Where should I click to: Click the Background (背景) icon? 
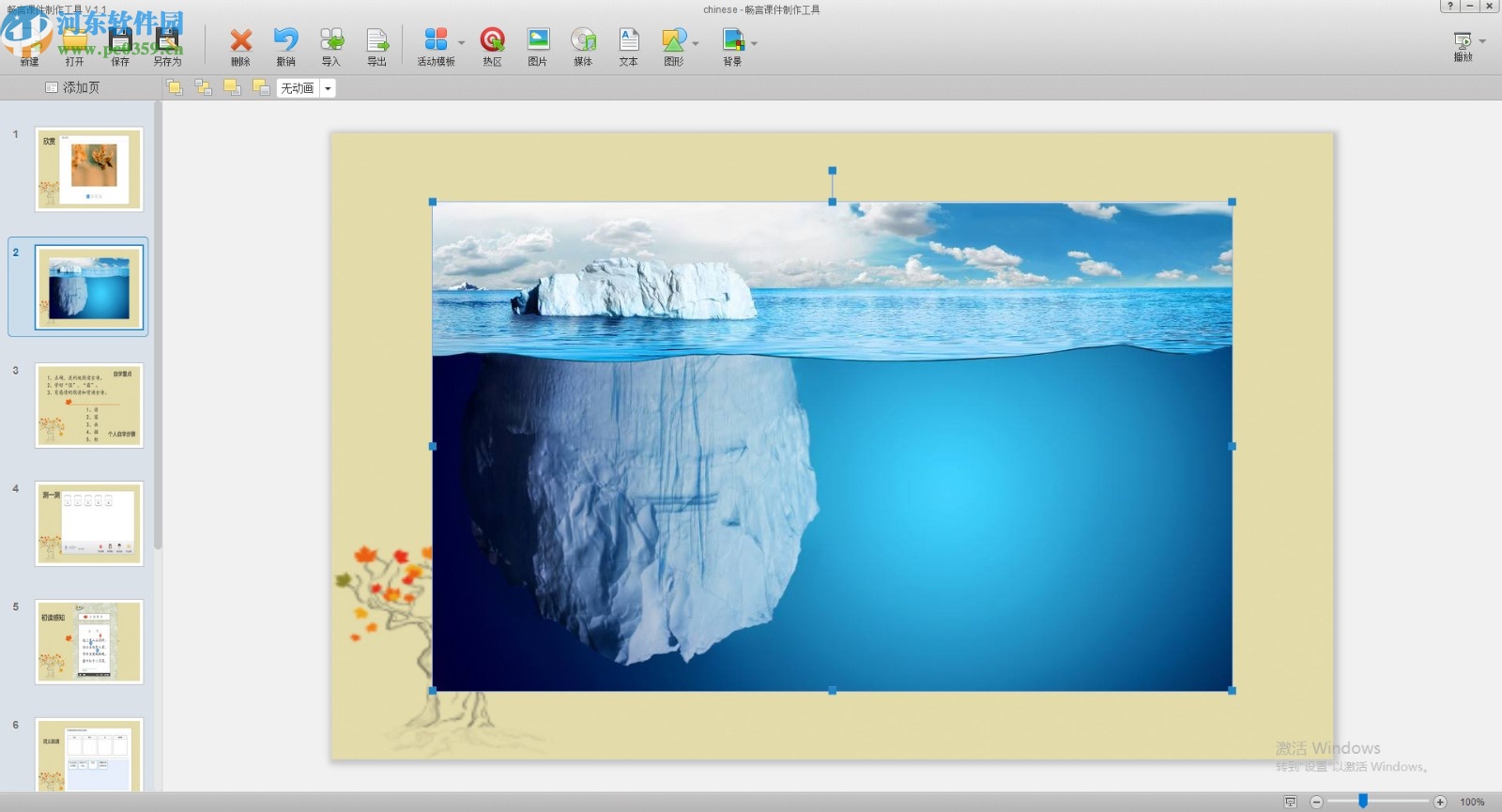(x=732, y=45)
